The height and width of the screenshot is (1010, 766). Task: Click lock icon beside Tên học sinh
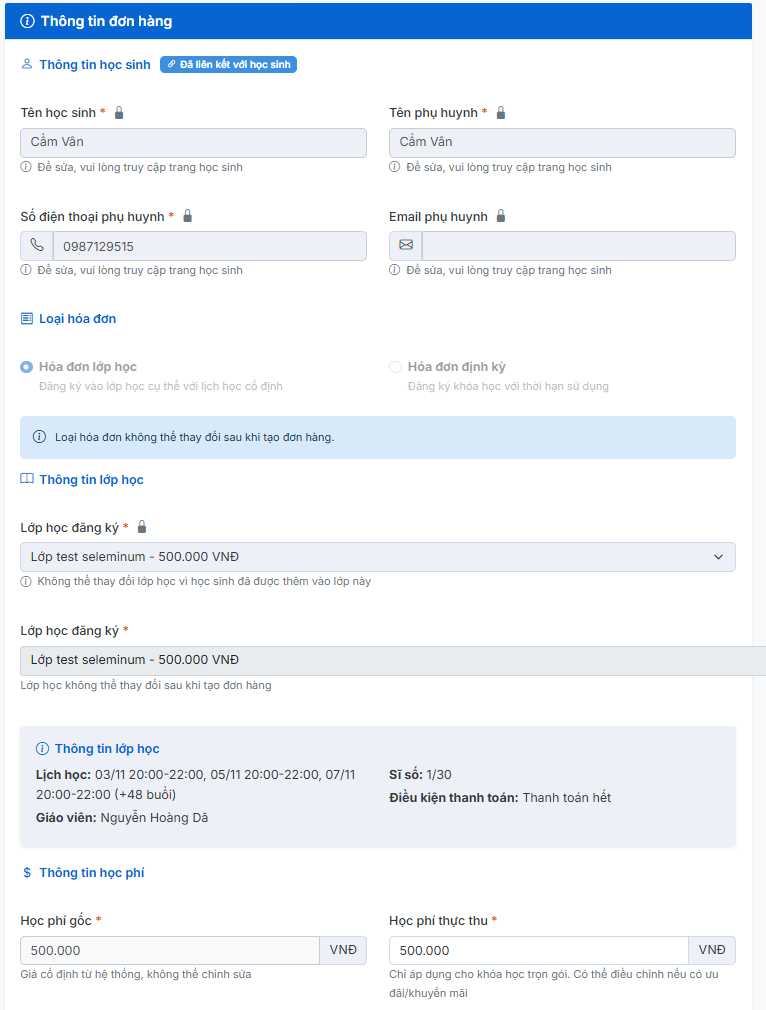[x=119, y=113]
